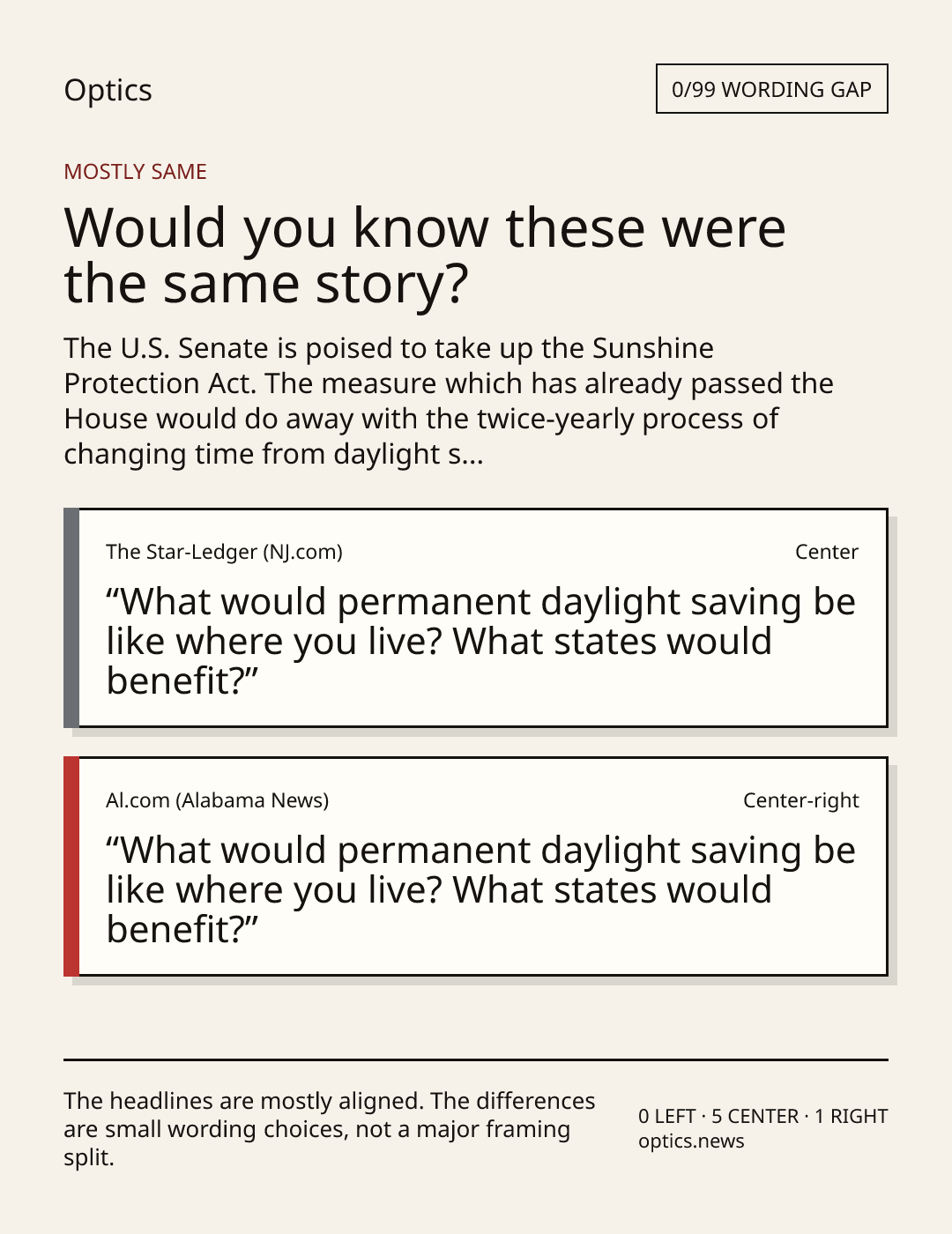Click the 0 LEFT · 5 CENTER · 1 RIGHT tally
This screenshot has height=1234, width=952.
coord(762,1116)
